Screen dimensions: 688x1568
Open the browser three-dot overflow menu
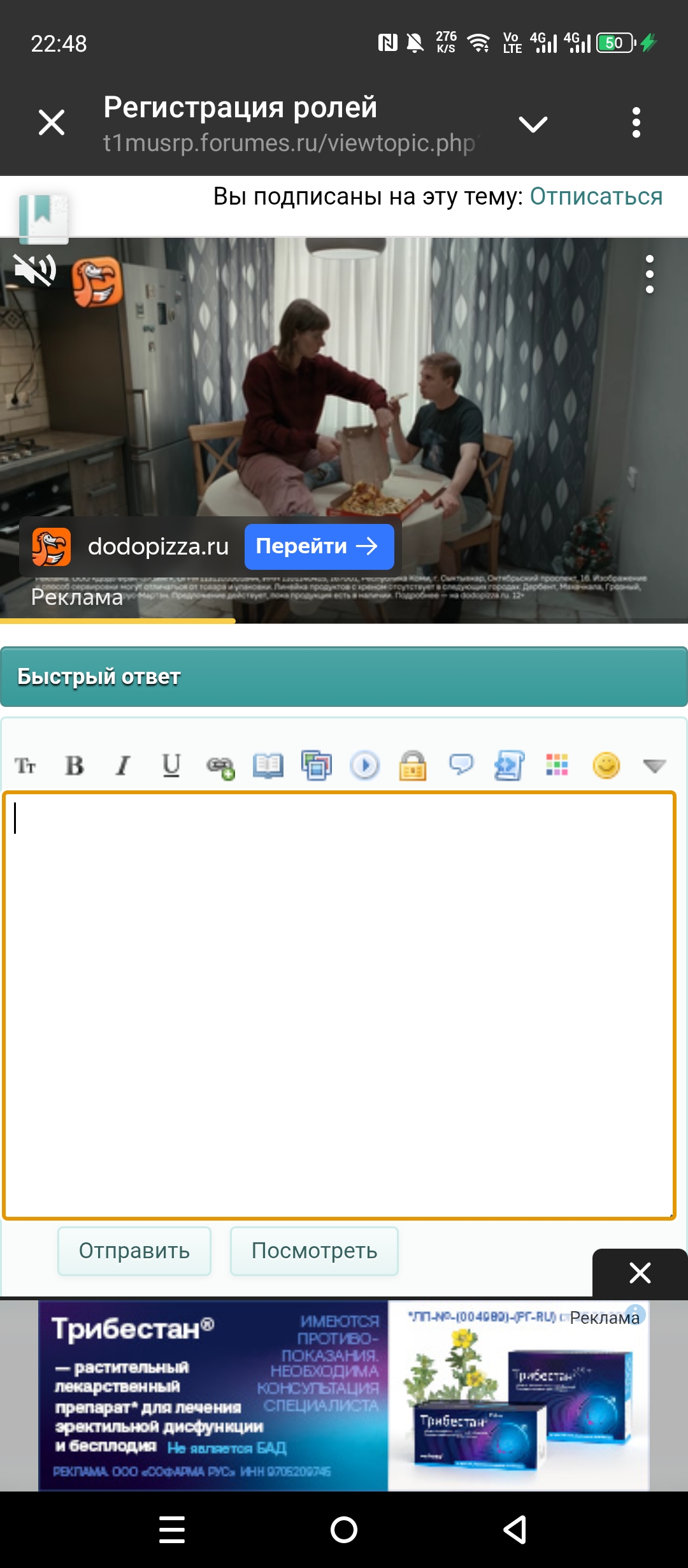click(636, 122)
